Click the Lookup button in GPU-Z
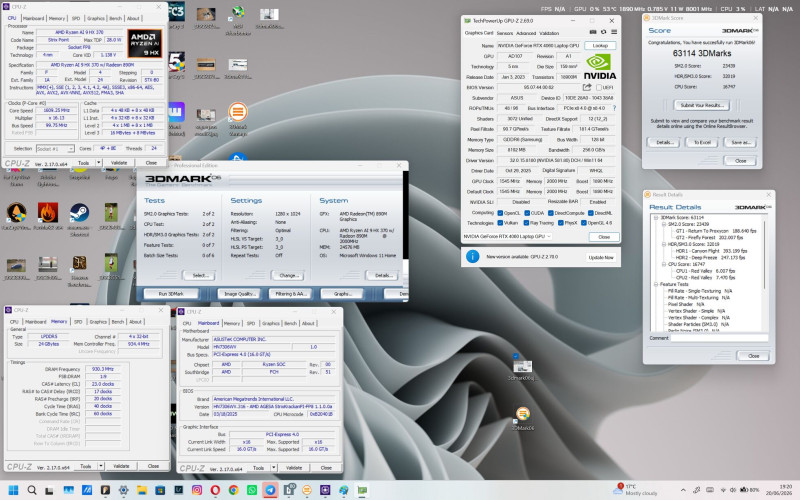The width and height of the screenshot is (800, 500). (x=600, y=45)
